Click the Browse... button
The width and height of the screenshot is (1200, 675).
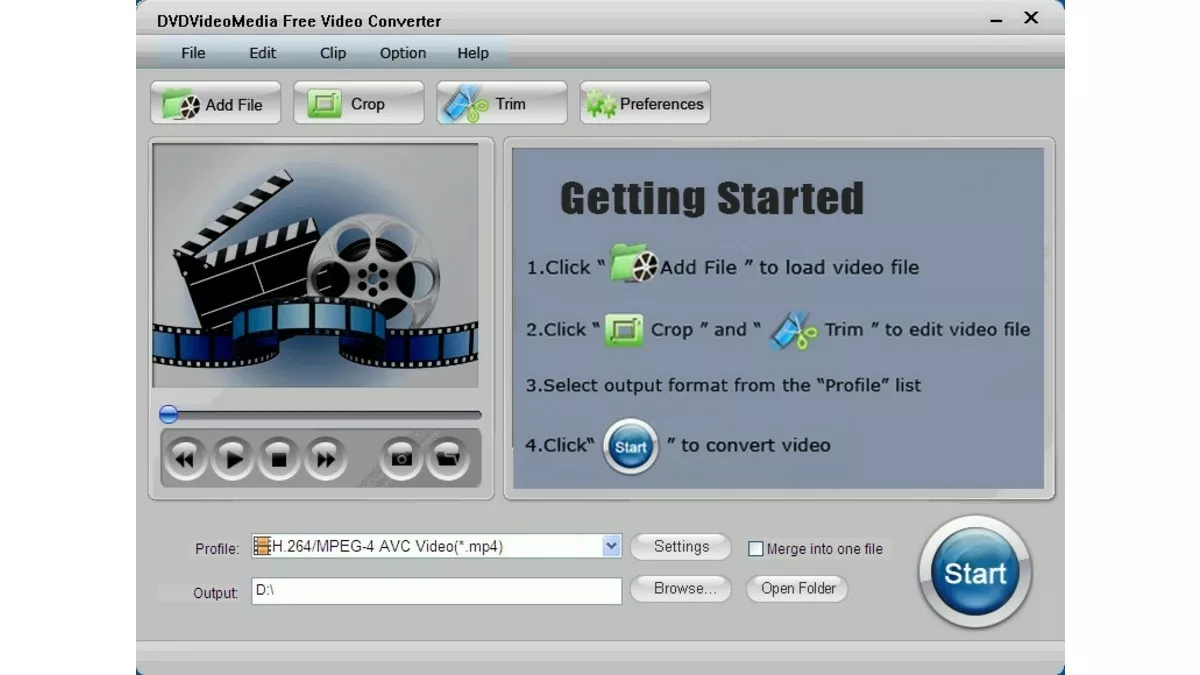click(685, 589)
